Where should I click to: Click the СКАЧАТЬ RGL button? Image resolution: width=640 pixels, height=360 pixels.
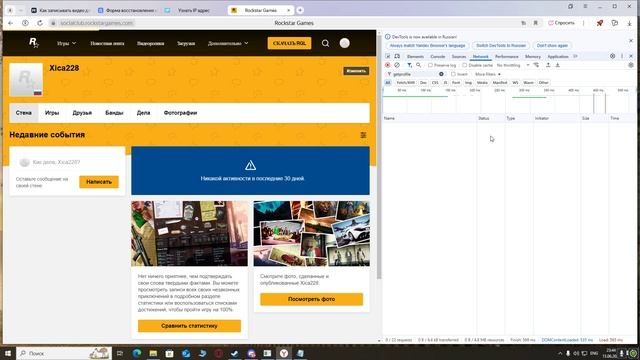pos(289,43)
